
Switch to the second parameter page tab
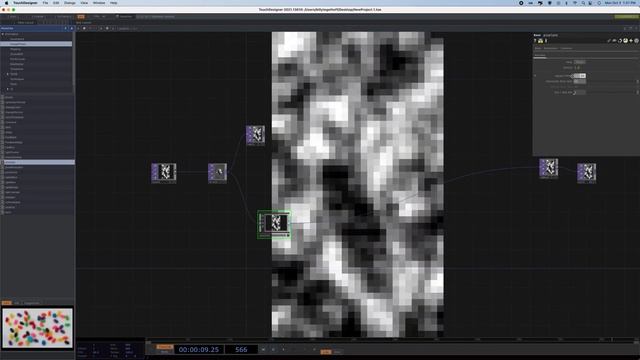click(x=551, y=48)
